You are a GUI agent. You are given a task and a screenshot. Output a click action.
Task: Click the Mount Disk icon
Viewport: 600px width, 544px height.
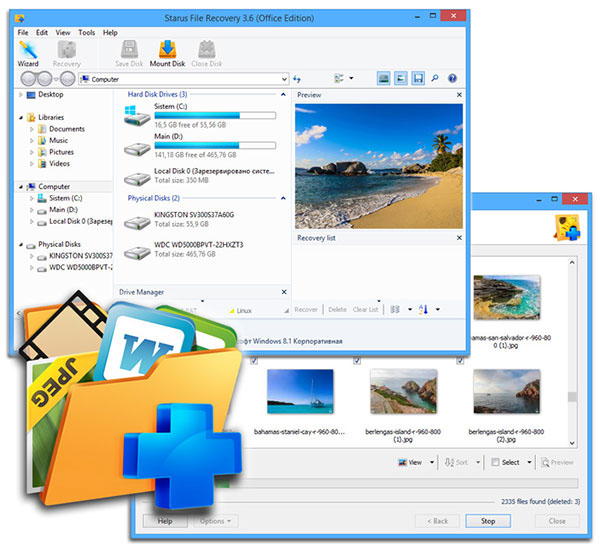pos(167,54)
